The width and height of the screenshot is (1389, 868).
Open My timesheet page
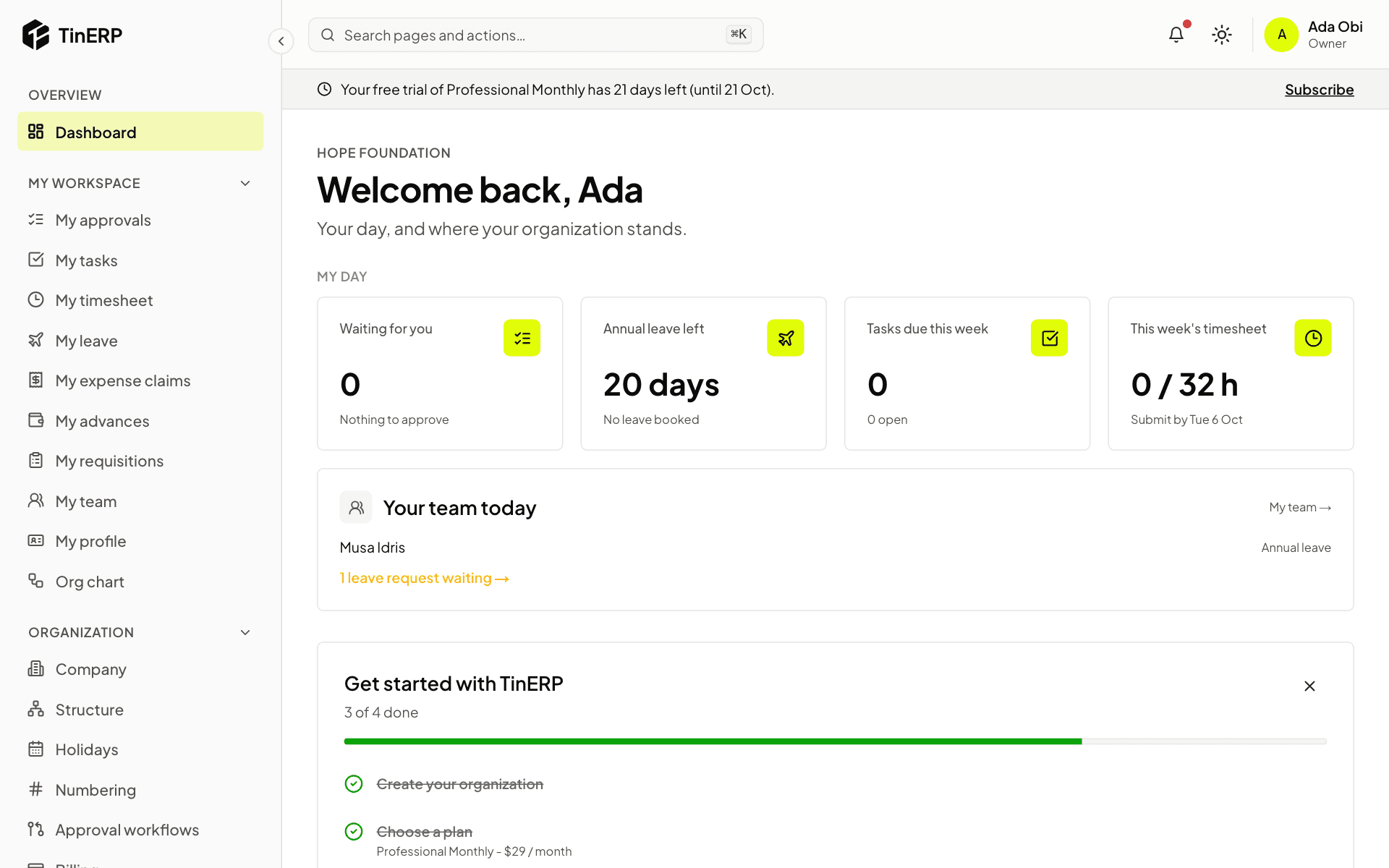point(140,300)
